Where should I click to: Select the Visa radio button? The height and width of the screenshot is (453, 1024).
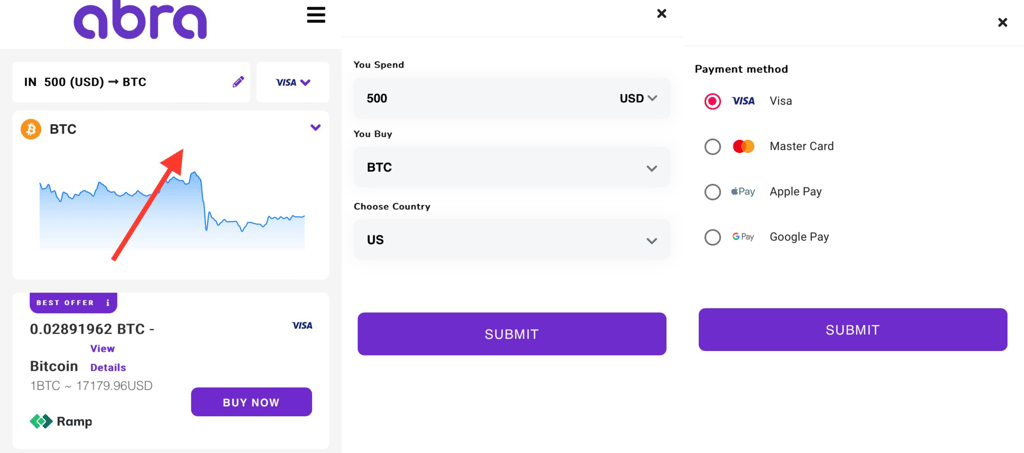coord(712,101)
